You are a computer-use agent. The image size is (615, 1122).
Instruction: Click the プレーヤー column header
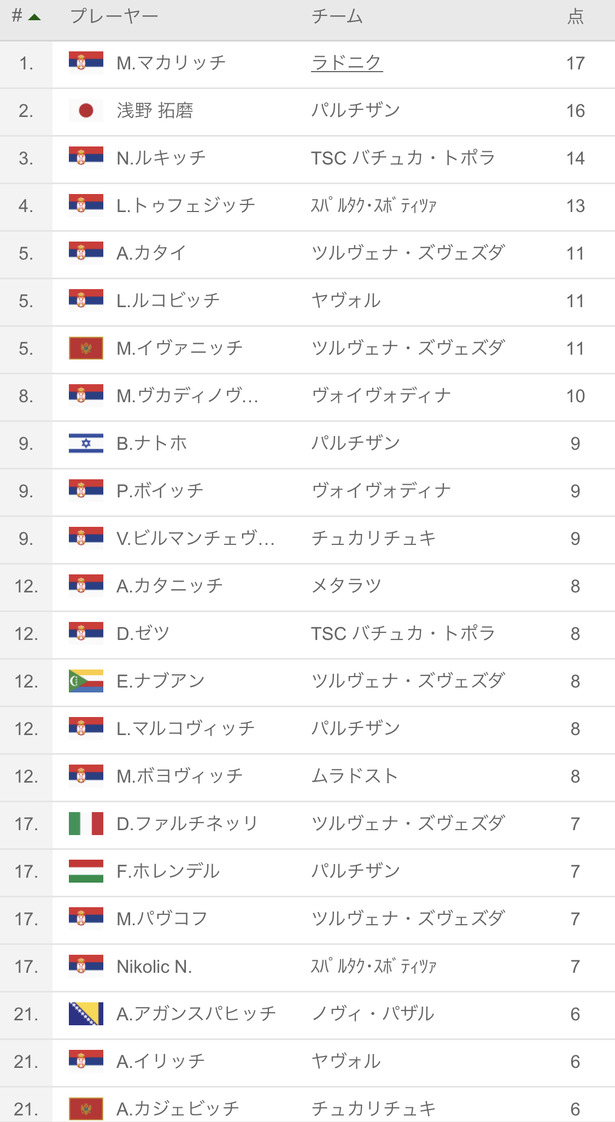[x=114, y=17]
